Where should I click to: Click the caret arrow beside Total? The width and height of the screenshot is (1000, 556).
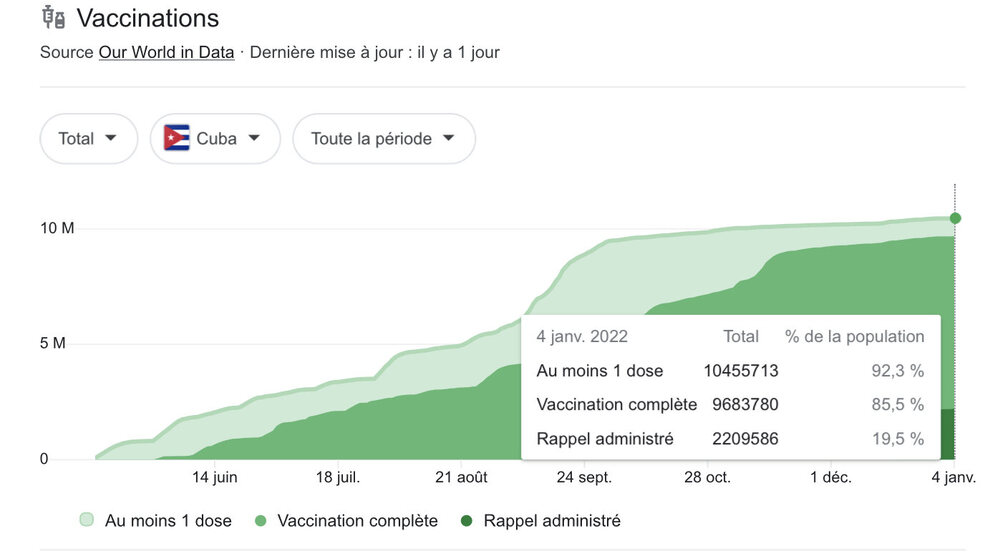pyautogui.click(x=110, y=138)
